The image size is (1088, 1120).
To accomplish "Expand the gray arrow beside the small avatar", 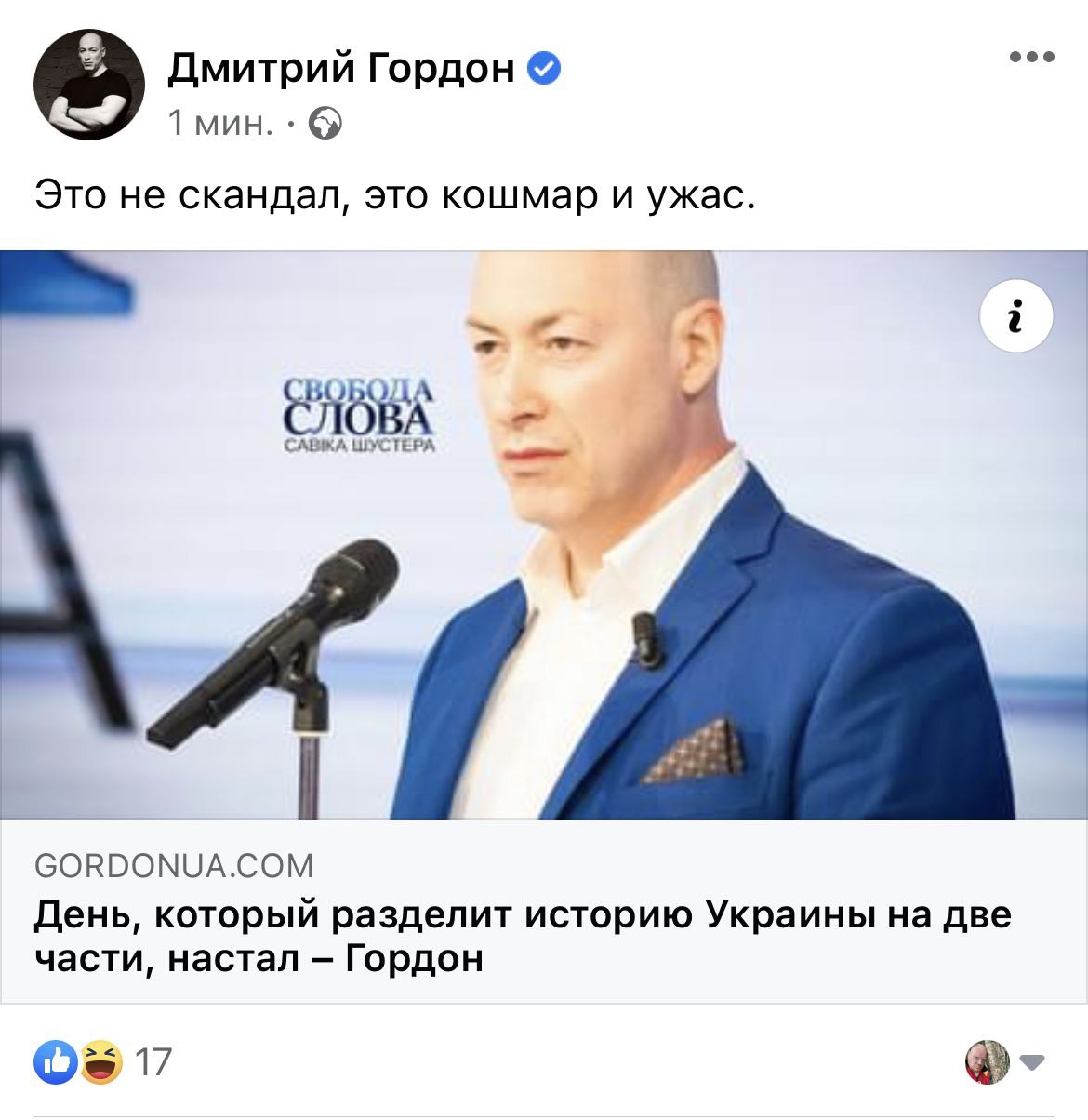I will pyautogui.click(x=1032, y=1061).
